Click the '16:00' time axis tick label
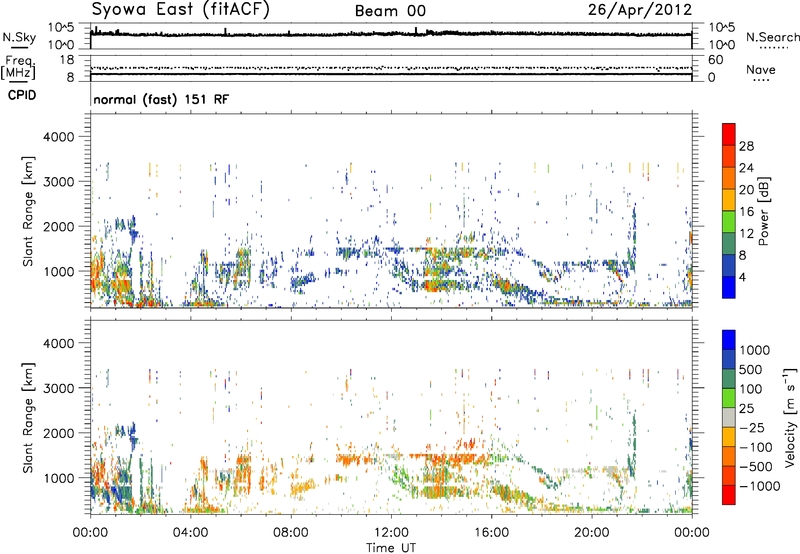This screenshot has height=554, width=800. tap(491, 533)
